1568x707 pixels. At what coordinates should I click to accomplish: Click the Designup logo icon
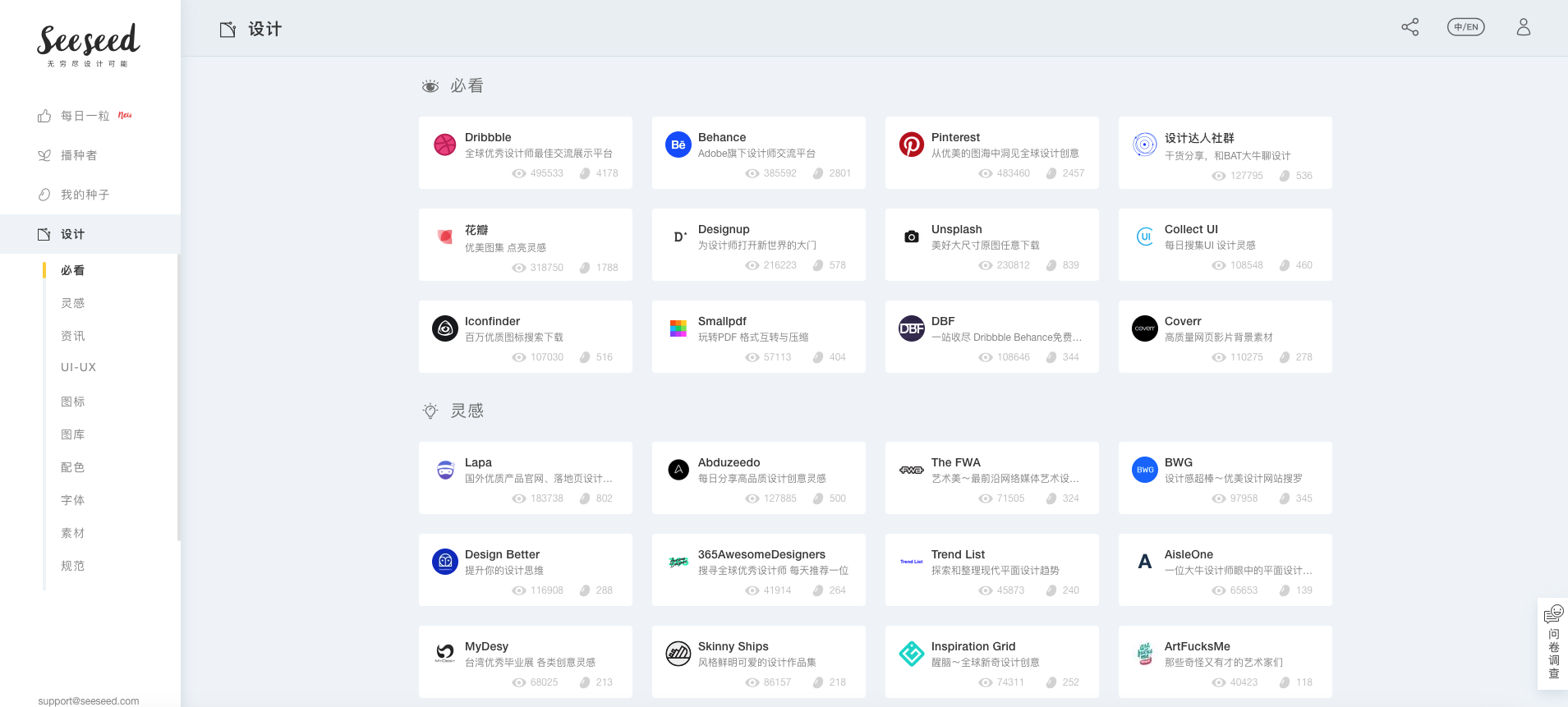678,236
